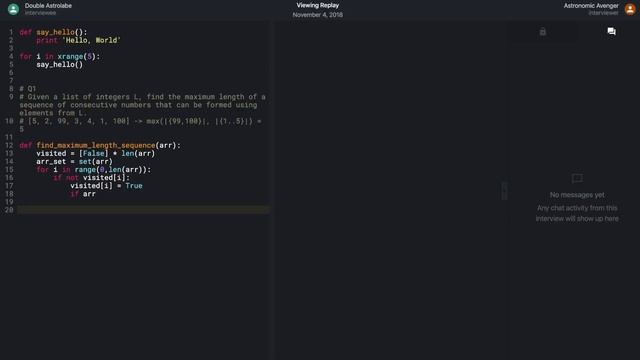The height and width of the screenshot is (360, 640).
Task: Click the line 'visited = [False] * len(arr)'
Action: [96, 153]
